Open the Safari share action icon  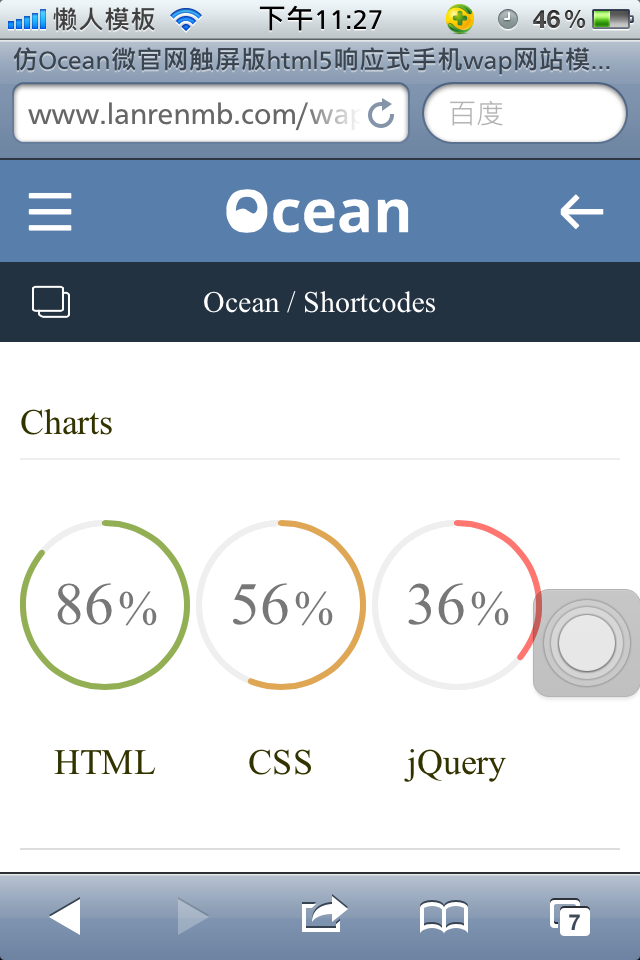click(x=324, y=915)
